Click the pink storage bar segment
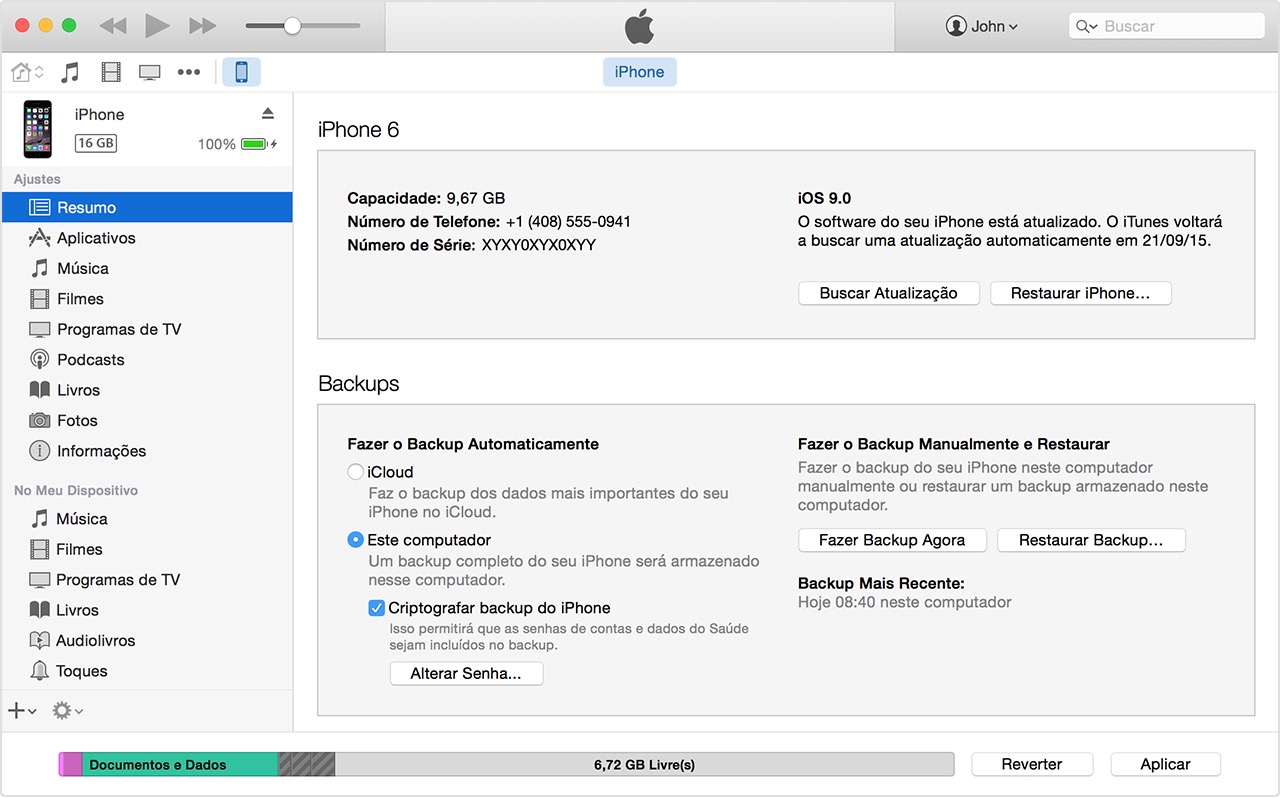1280x798 pixels. 70,765
